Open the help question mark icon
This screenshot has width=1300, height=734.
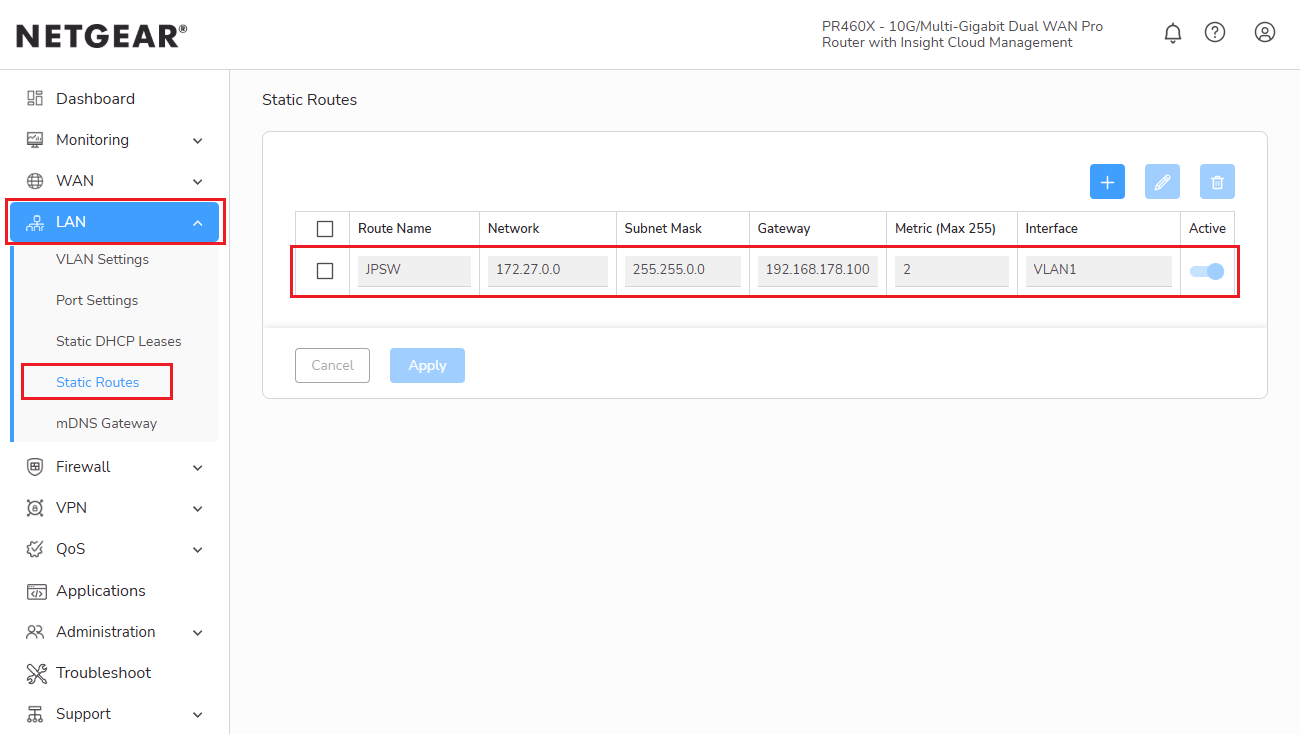[x=1215, y=33]
